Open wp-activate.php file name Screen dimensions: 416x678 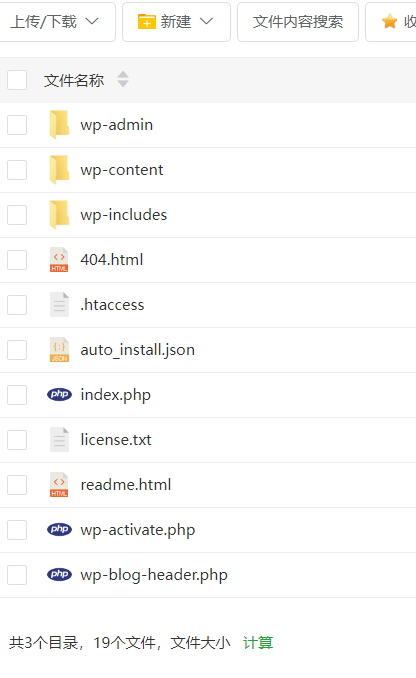click(138, 530)
